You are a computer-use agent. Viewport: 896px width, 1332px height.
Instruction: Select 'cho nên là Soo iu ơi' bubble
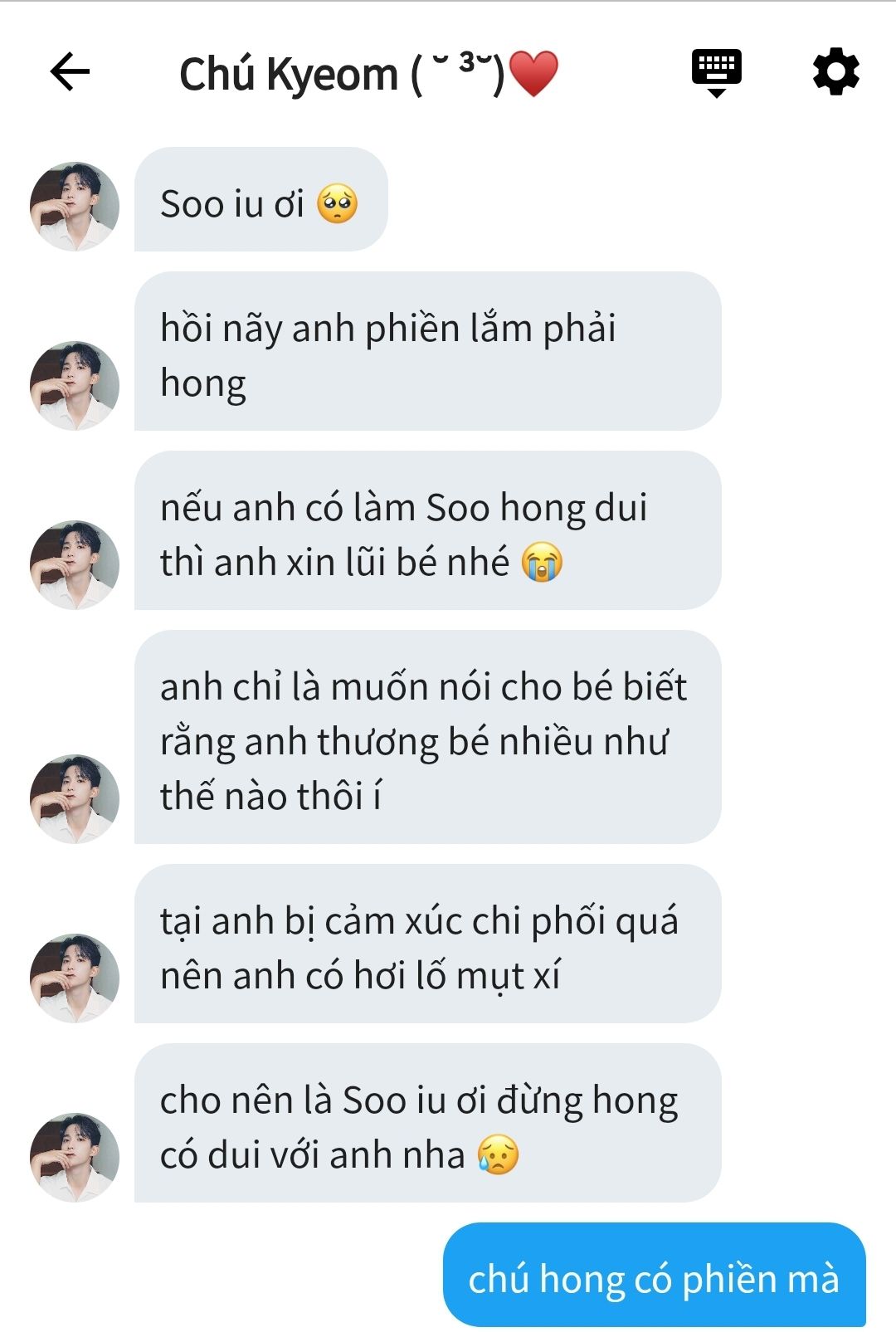tap(427, 1123)
